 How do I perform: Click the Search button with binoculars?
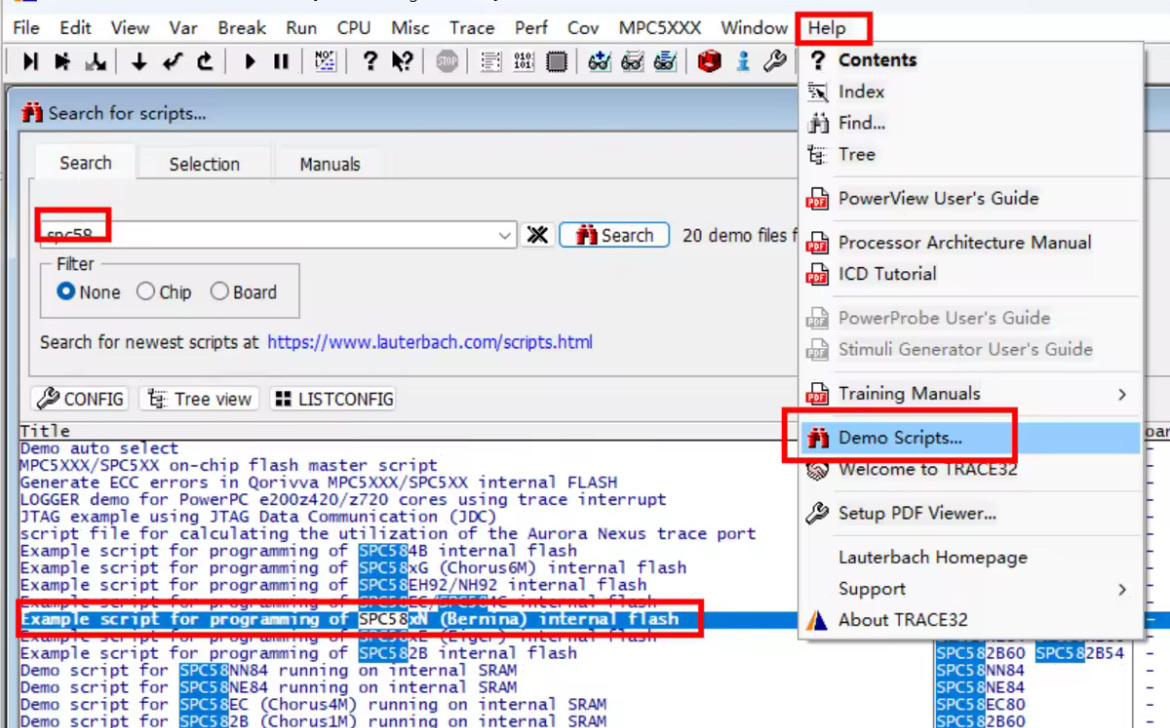(614, 235)
